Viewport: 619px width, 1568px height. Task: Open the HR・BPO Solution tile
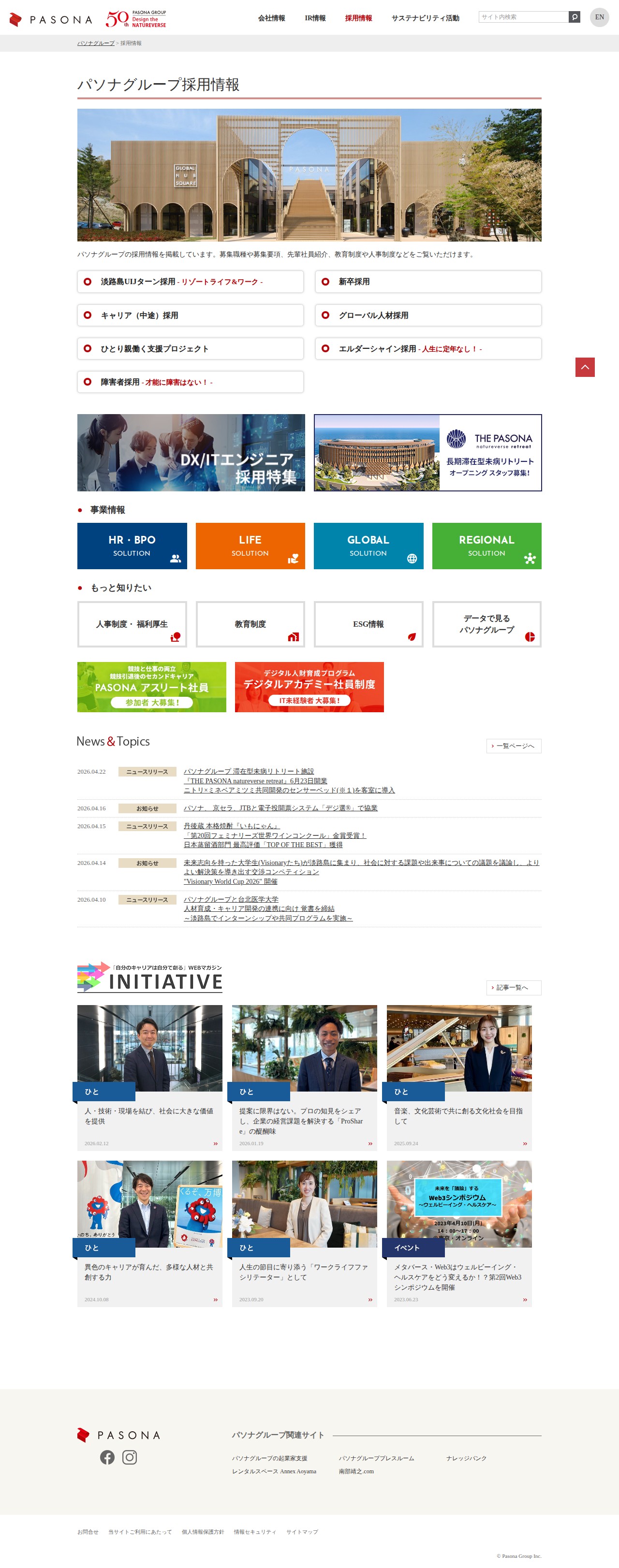132,546
